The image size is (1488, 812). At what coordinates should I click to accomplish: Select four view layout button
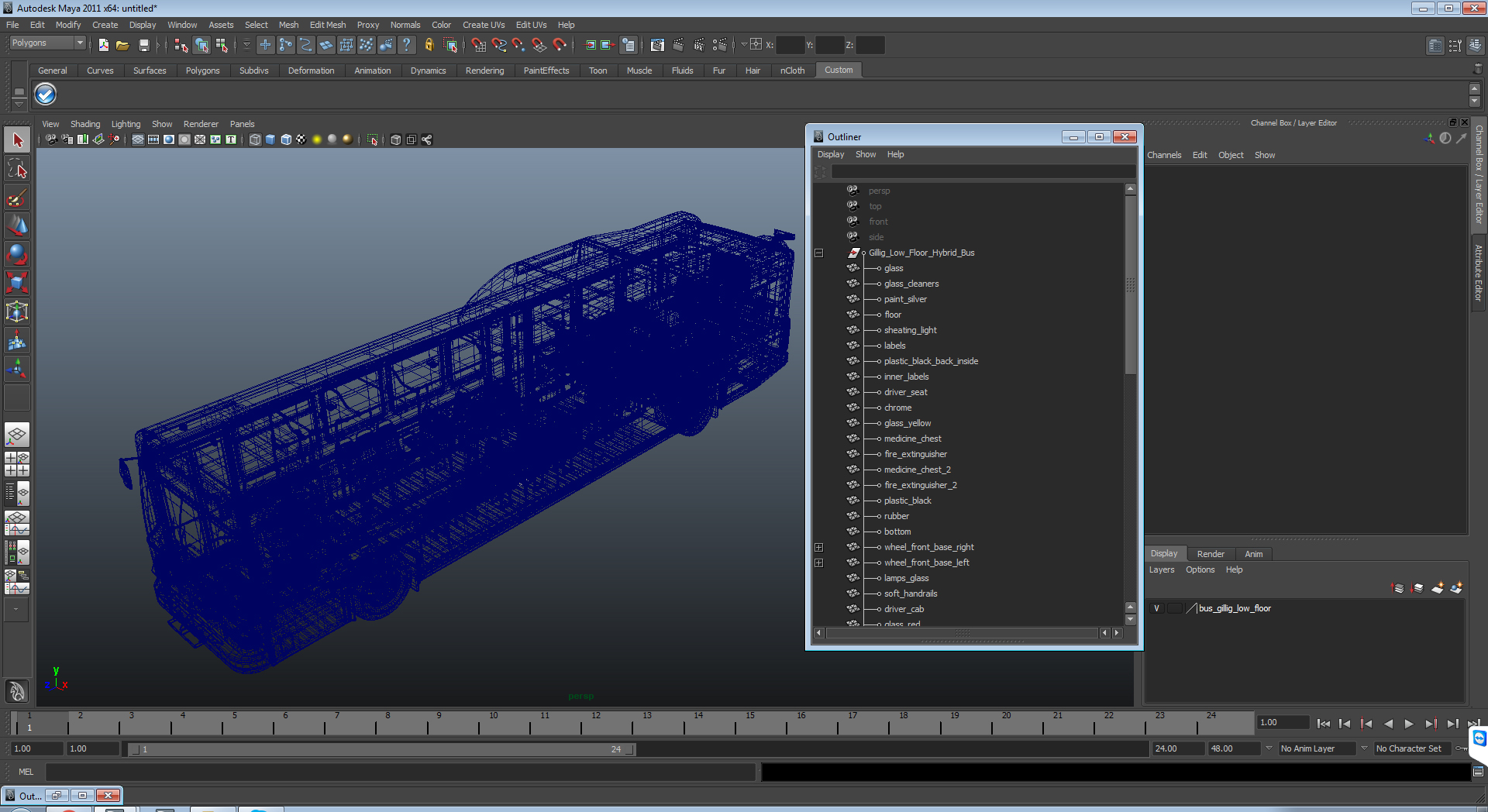17,463
